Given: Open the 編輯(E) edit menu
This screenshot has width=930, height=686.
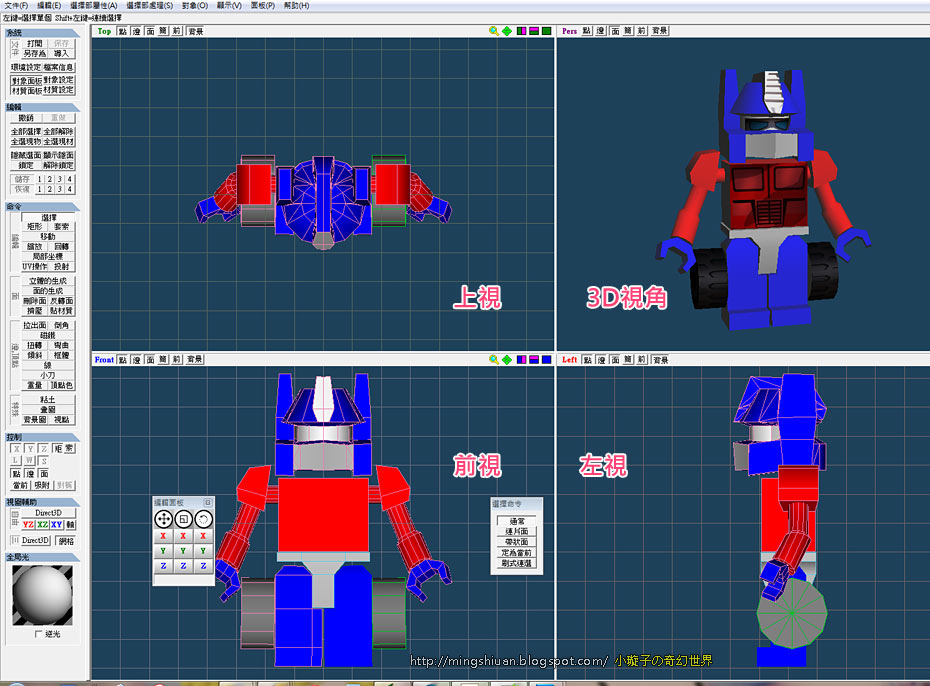Looking at the screenshot, I should click(x=49, y=5).
